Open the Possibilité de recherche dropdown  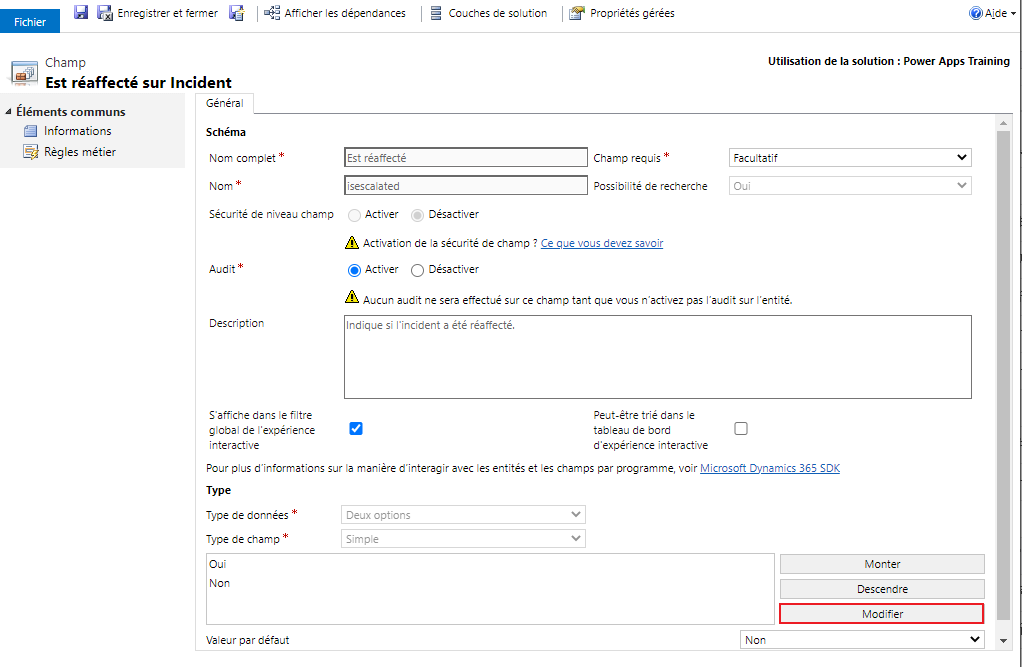[850, 186]
